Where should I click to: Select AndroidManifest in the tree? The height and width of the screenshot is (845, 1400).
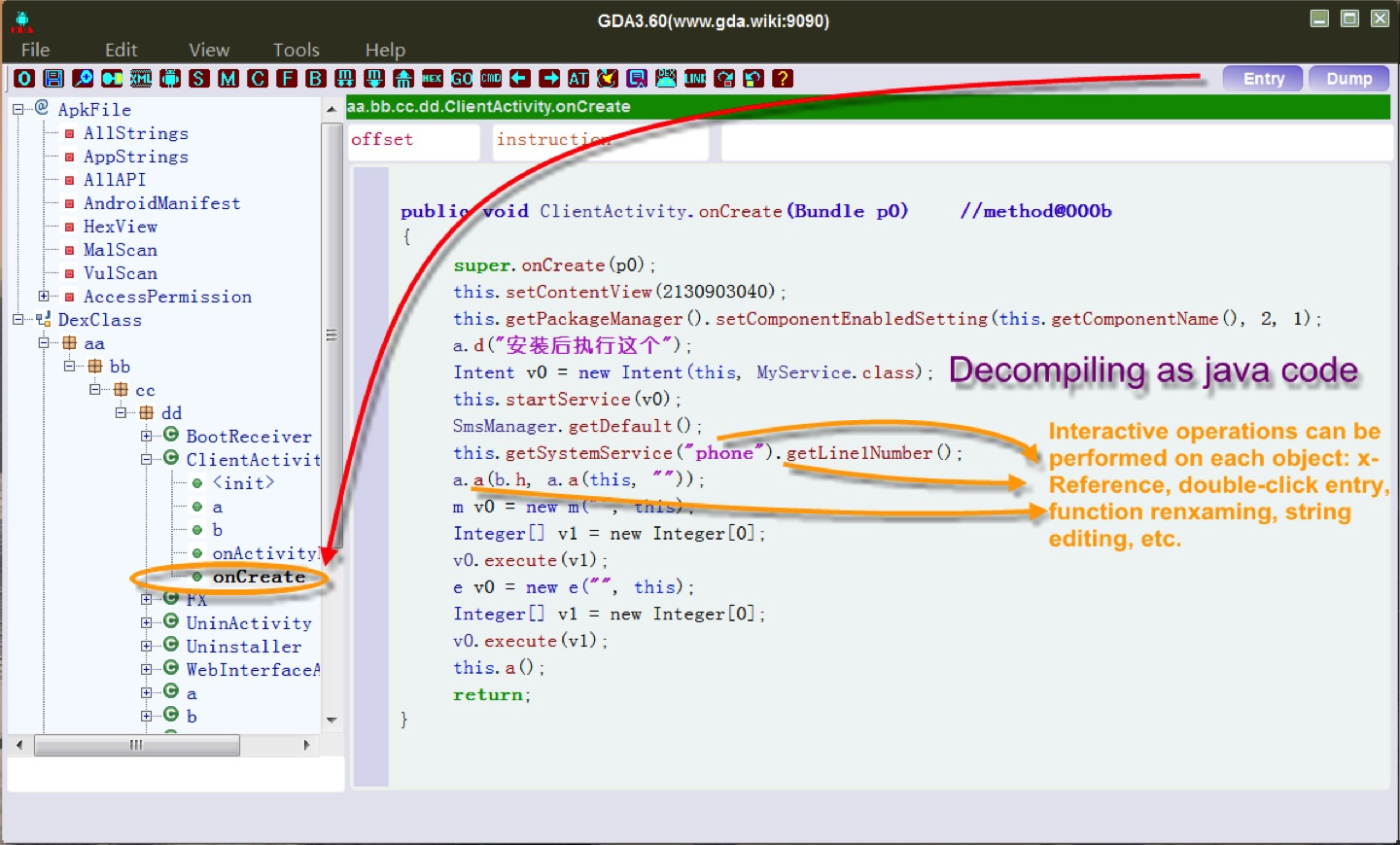pyautogui.click(x=161, y=203)
